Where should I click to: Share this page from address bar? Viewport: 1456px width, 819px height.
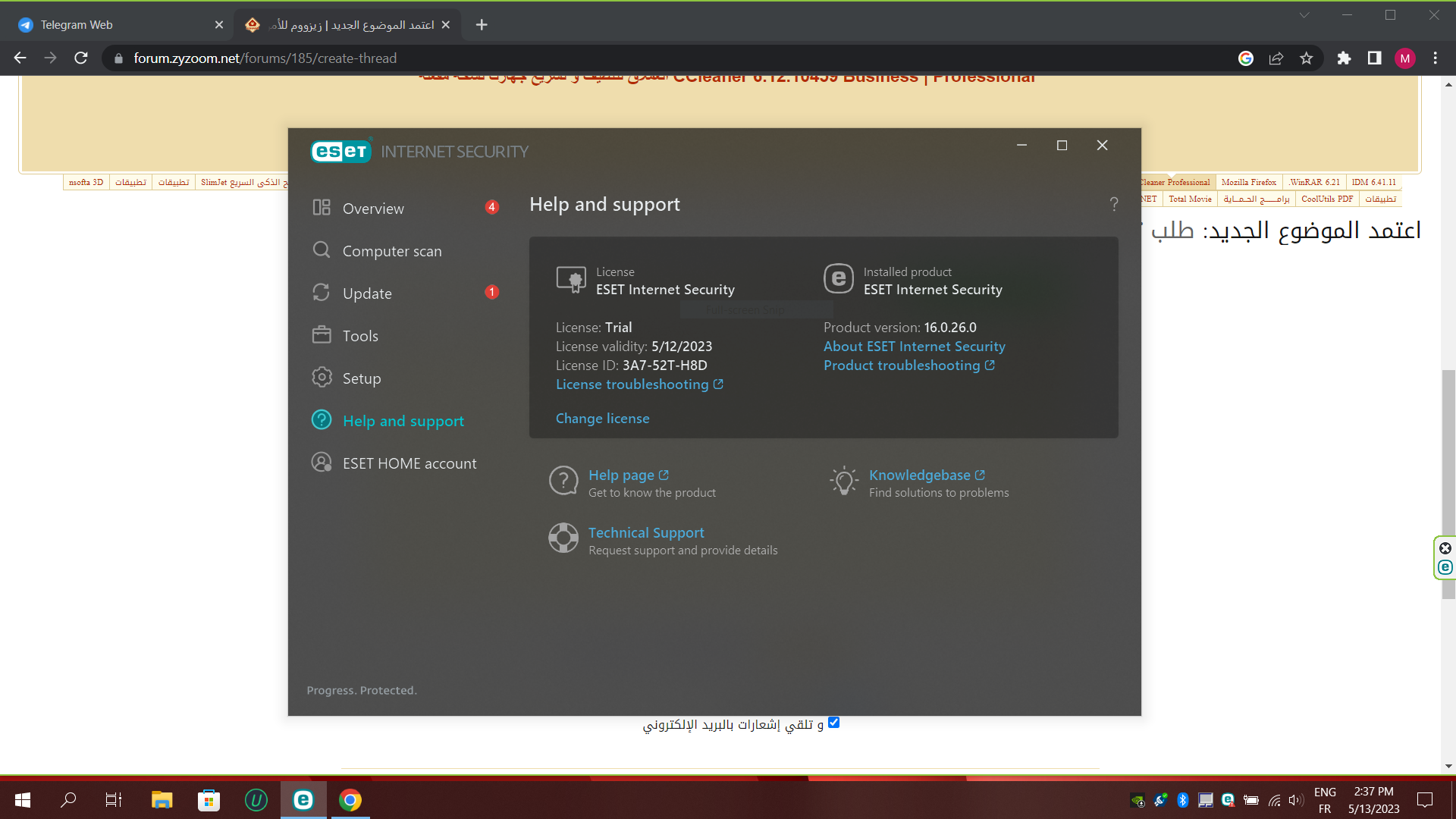tap(1276, 58)
